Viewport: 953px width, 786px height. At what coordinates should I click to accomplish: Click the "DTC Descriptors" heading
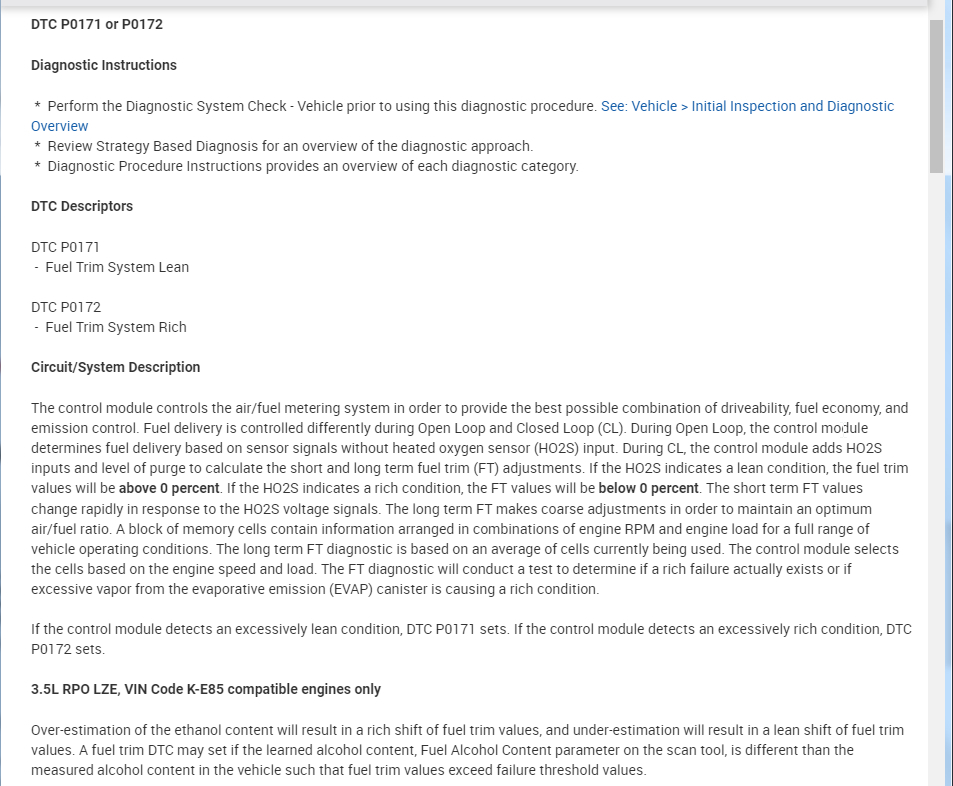(82, 206)
